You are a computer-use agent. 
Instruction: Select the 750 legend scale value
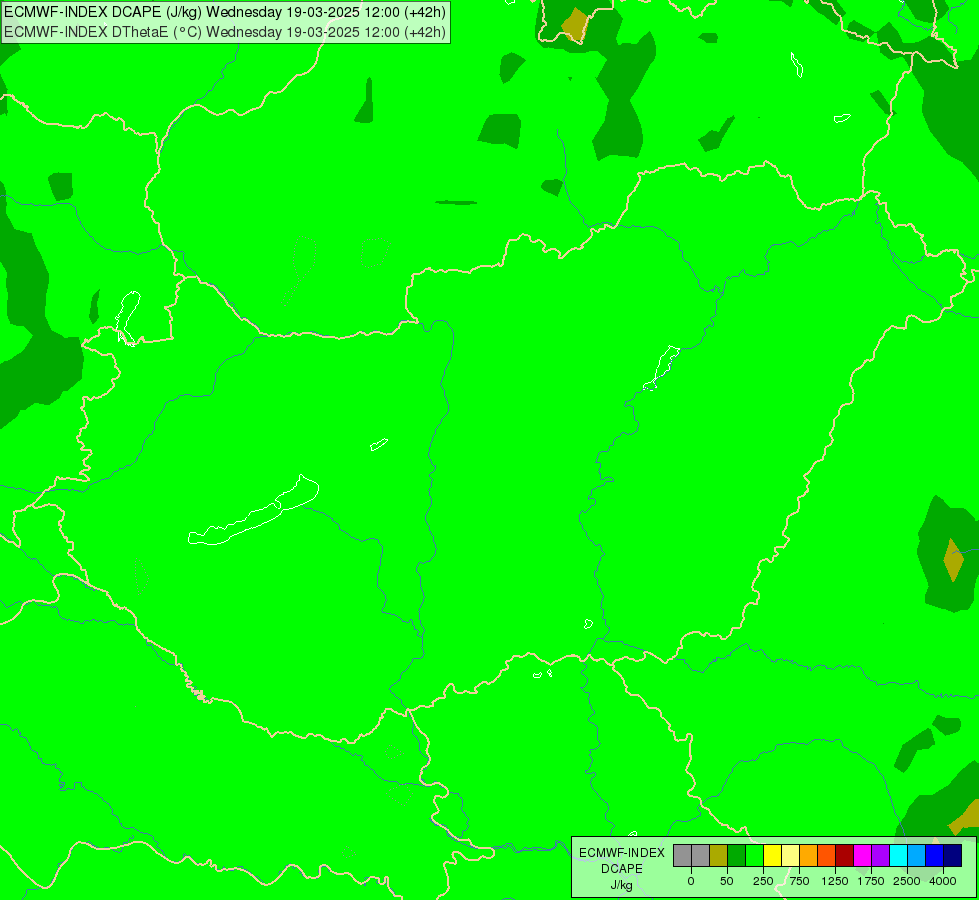click(799, 881)
